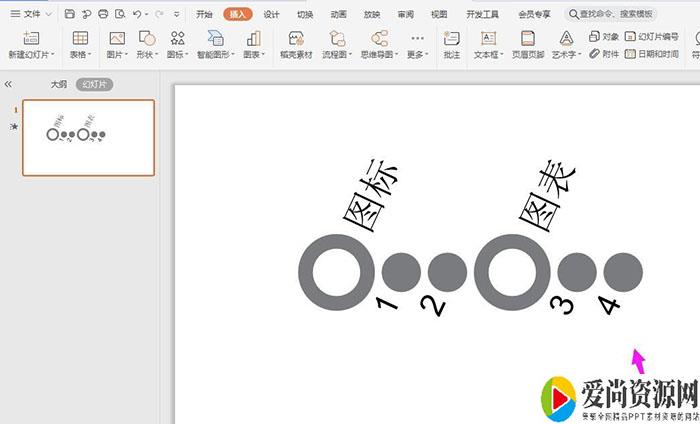Switch to the 开始 home tab

[x=204, y=14]
